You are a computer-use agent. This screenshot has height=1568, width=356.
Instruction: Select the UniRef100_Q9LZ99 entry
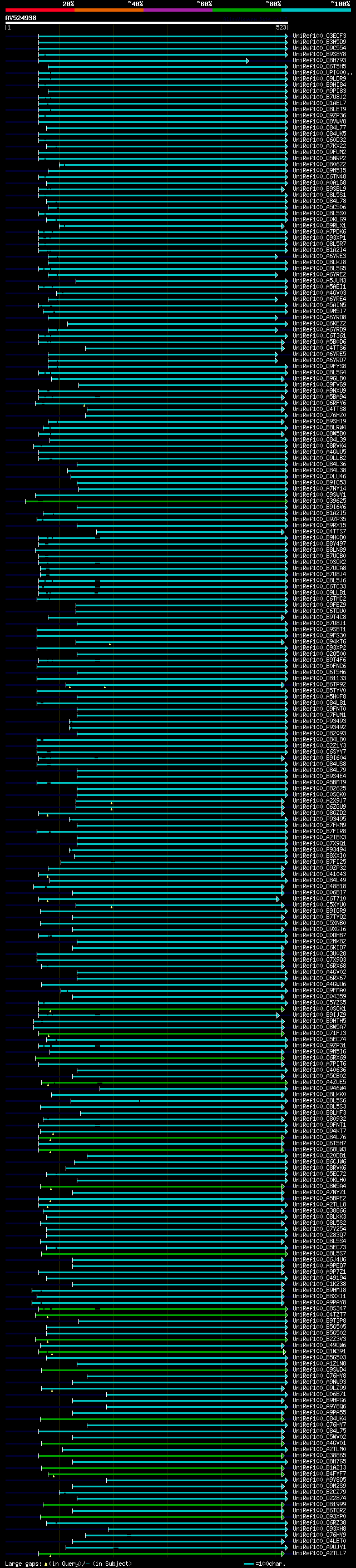pos(319,1388)
